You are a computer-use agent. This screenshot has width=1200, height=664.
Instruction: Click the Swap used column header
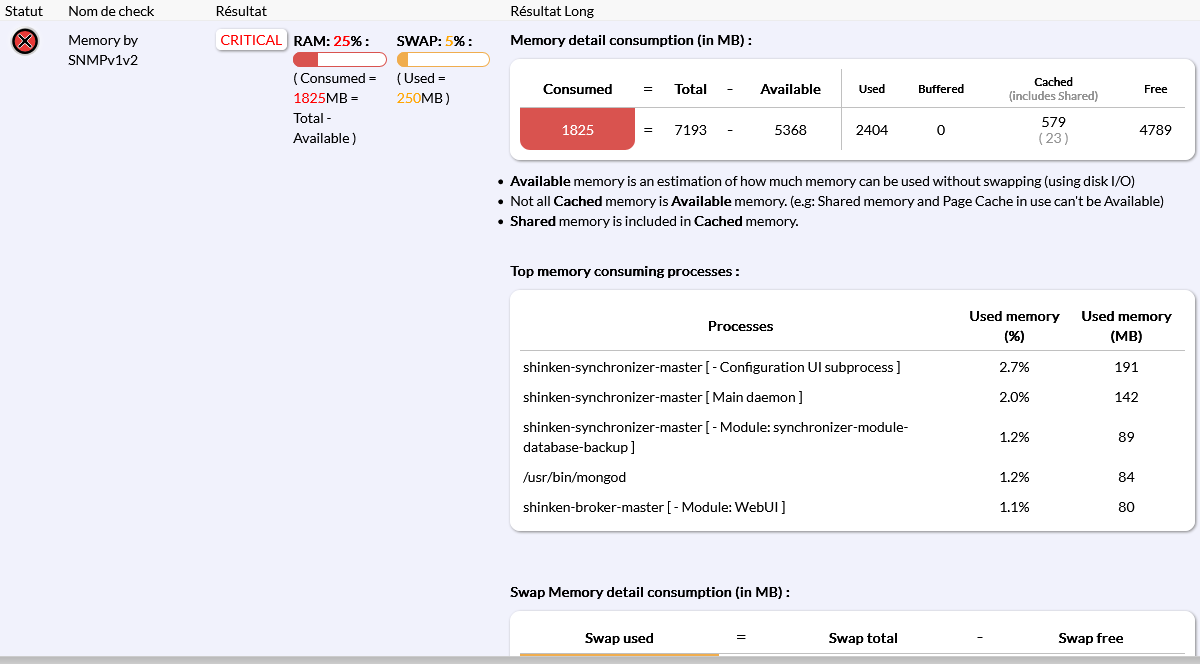[619, 638]
